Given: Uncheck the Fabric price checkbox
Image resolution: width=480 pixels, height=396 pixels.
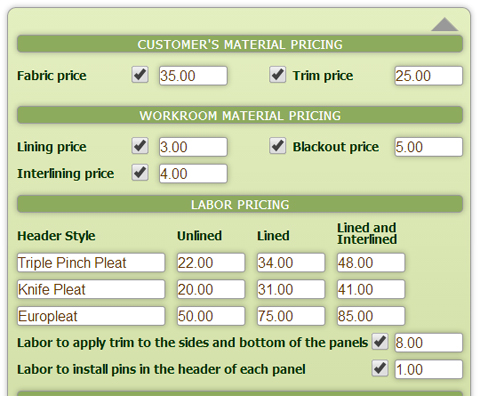Looking at the screenshot, I should pyautogui.click(x=140, y=75).
